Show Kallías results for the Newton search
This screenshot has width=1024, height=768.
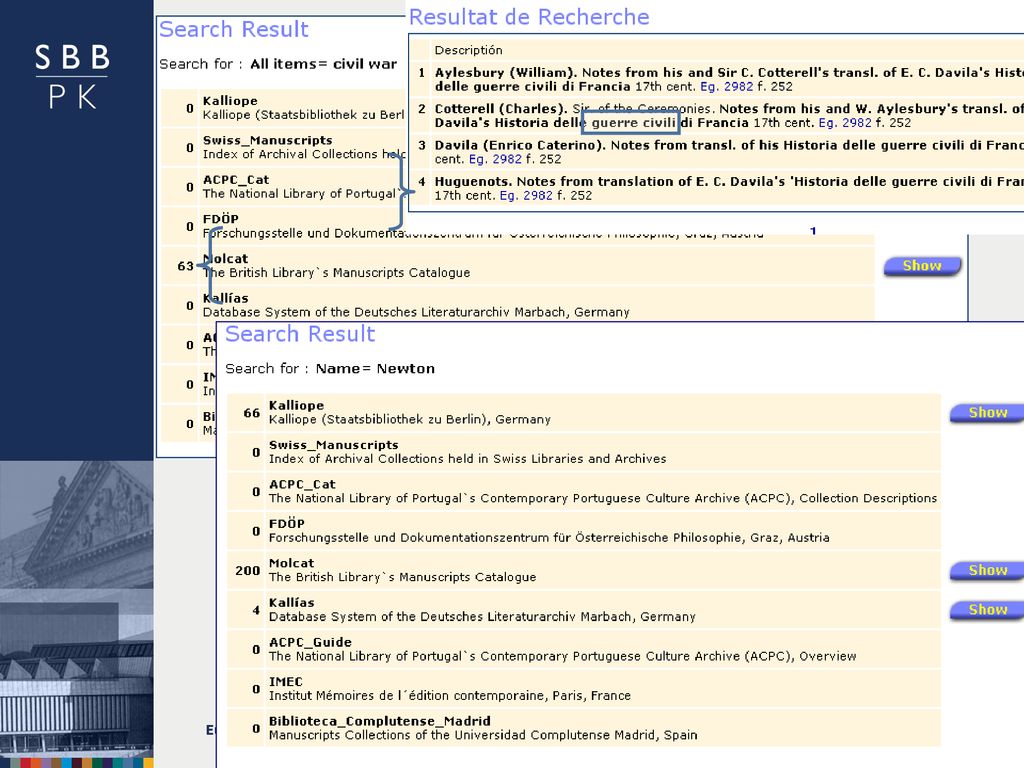click(987, 610)
